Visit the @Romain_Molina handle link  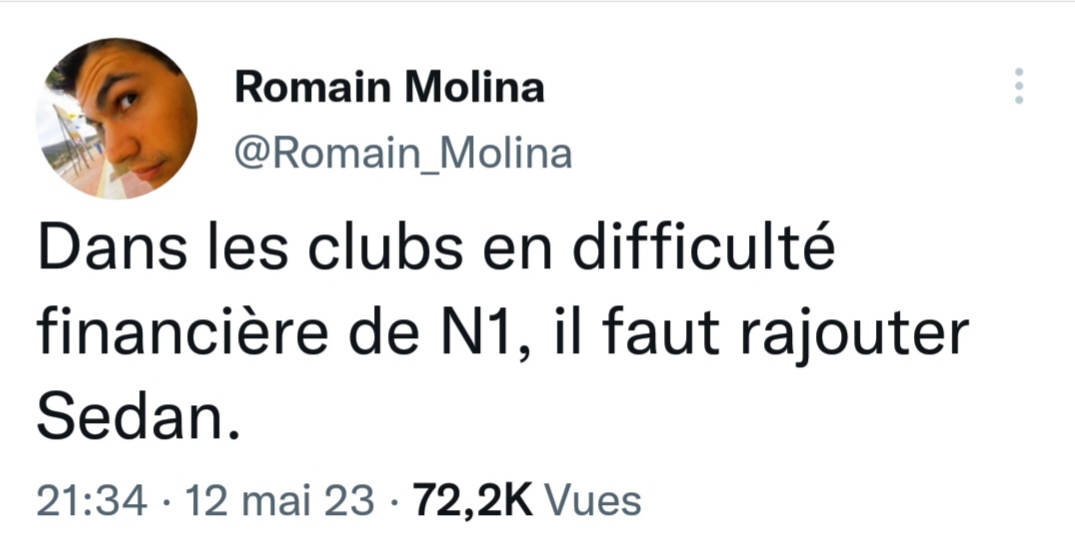[x=403, y=153]
